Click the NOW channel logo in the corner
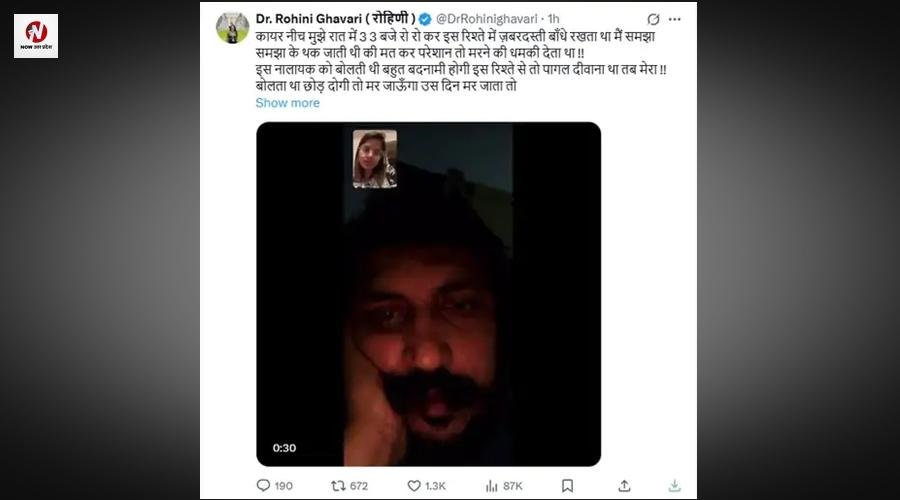The width and height of the screenshot is (900, 500). coord(36,35)
